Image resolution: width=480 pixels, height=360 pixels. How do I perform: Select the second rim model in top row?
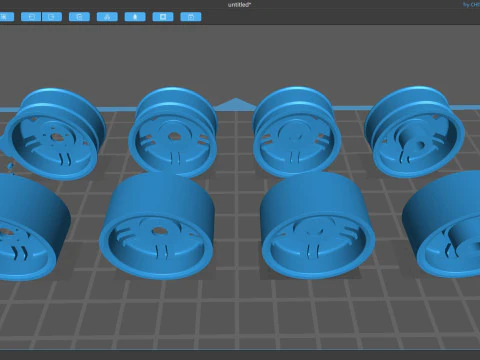point(173,132)
